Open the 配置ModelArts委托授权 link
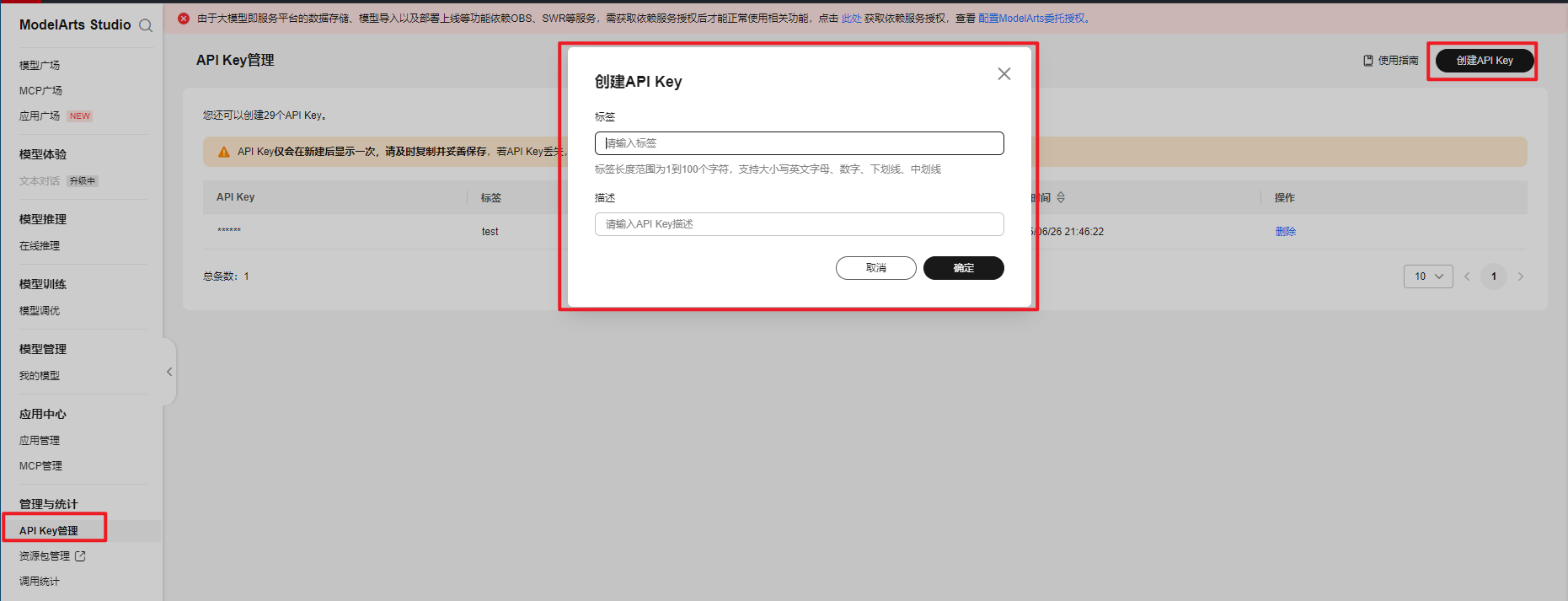 (x=1031, y=19)
